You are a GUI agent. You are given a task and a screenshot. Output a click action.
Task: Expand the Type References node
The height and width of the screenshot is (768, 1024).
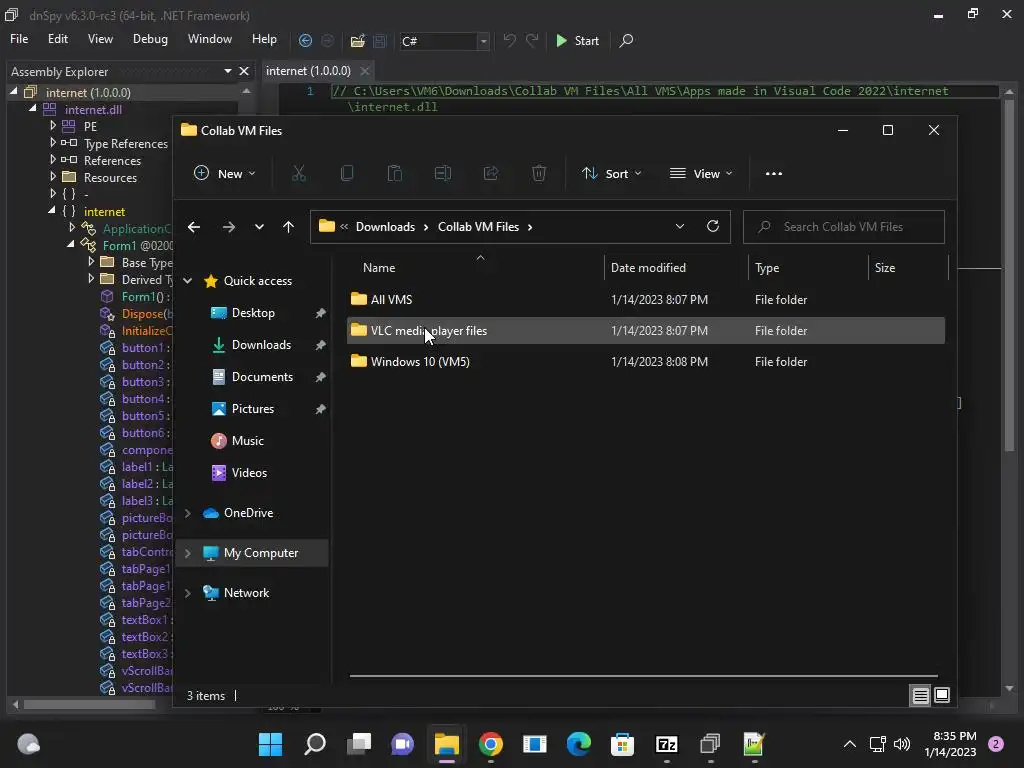tap(53, 142)
